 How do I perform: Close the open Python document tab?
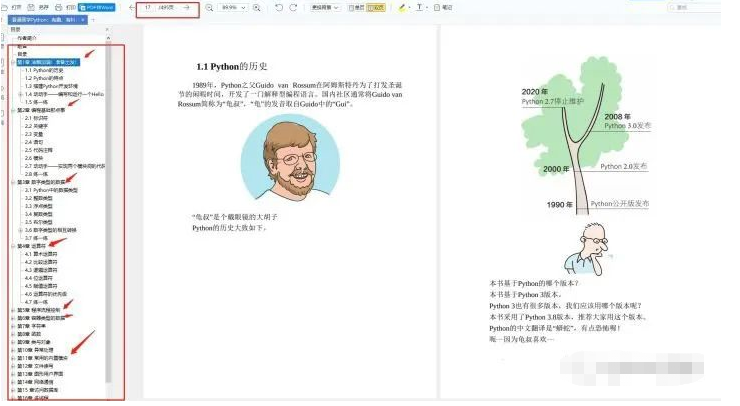click(83, 20)
